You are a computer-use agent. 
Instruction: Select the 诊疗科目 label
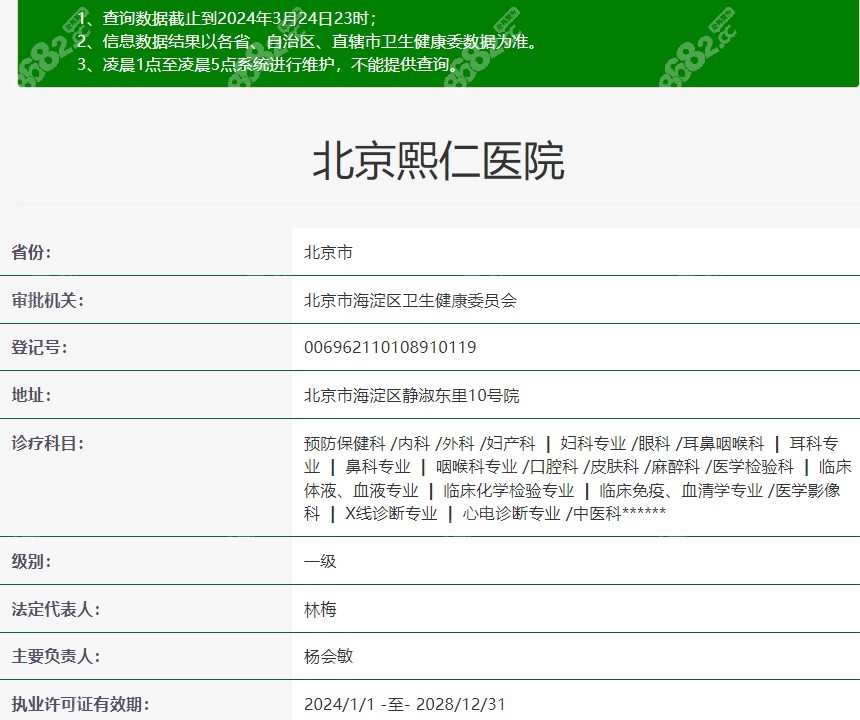(x=48, y=443)
